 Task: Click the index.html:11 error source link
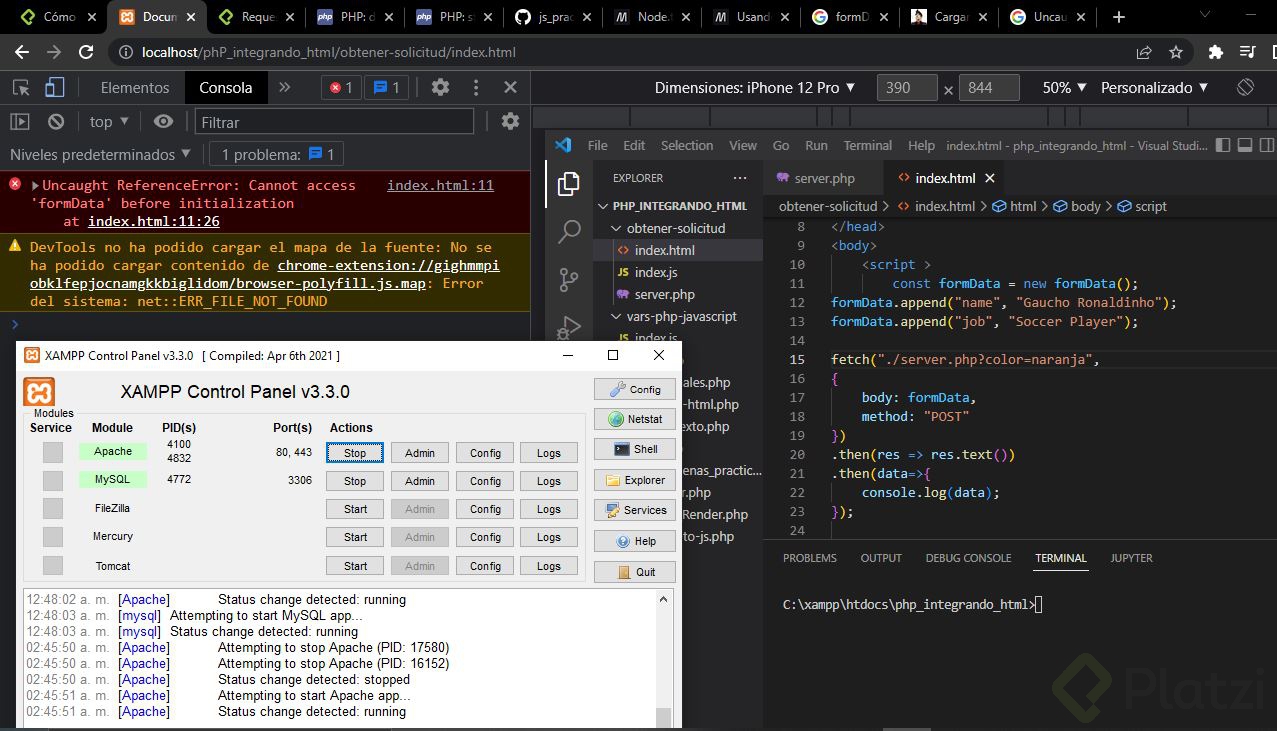click(x=440, y=185)
